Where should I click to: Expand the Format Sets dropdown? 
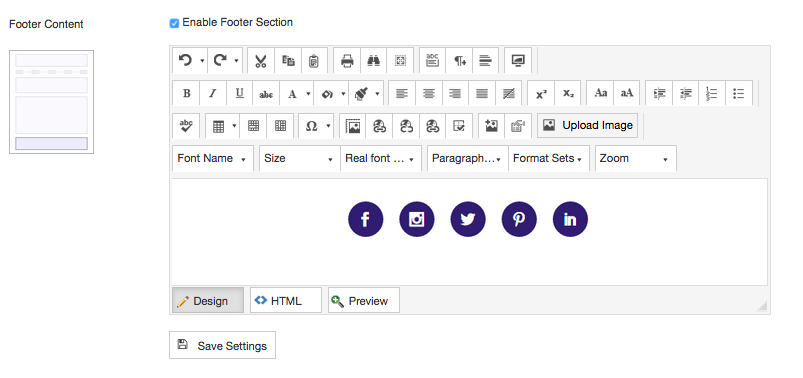(549, 158)
